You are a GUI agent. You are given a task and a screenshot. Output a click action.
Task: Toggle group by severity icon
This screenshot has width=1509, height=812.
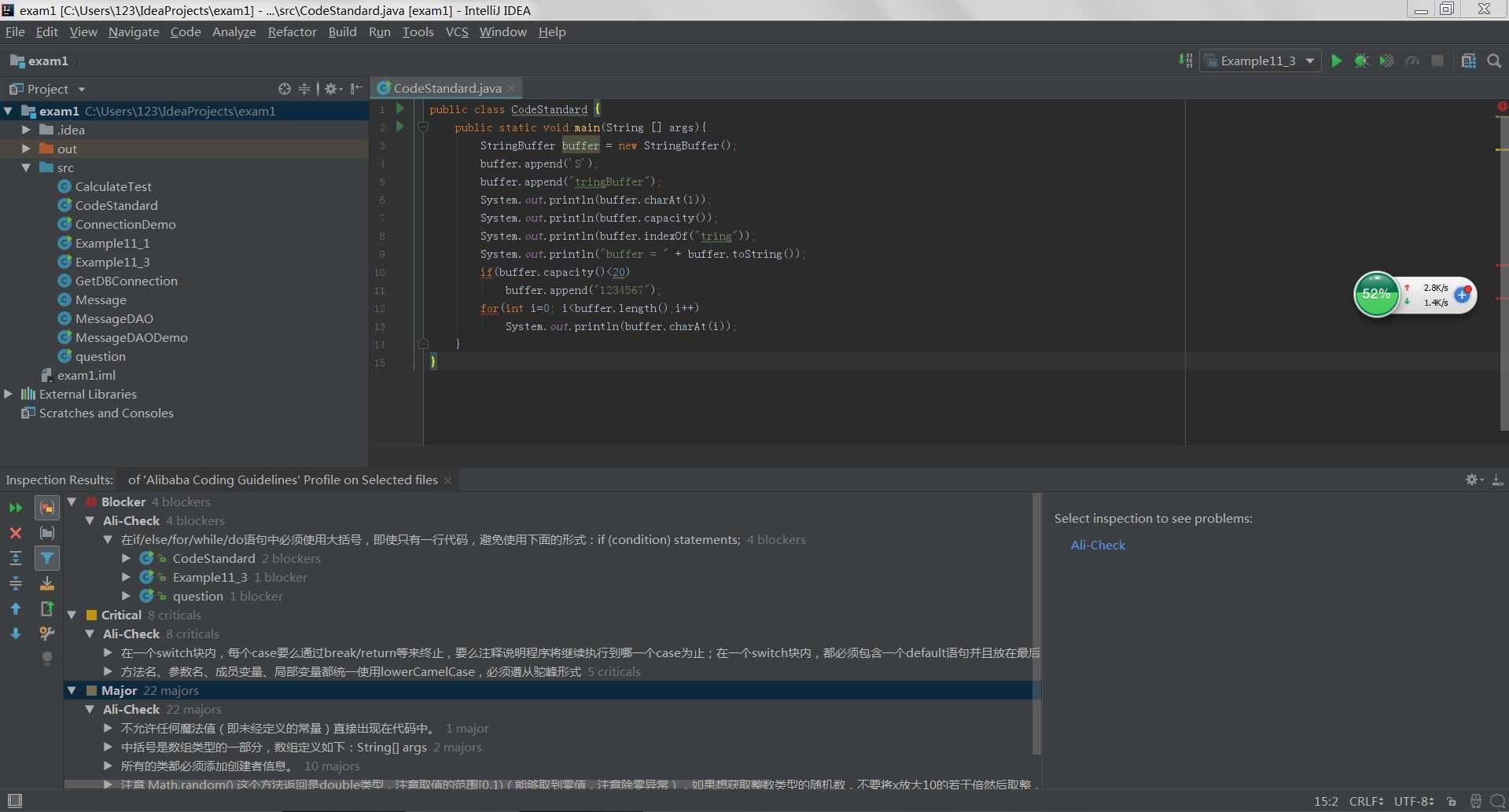[47, 508]
